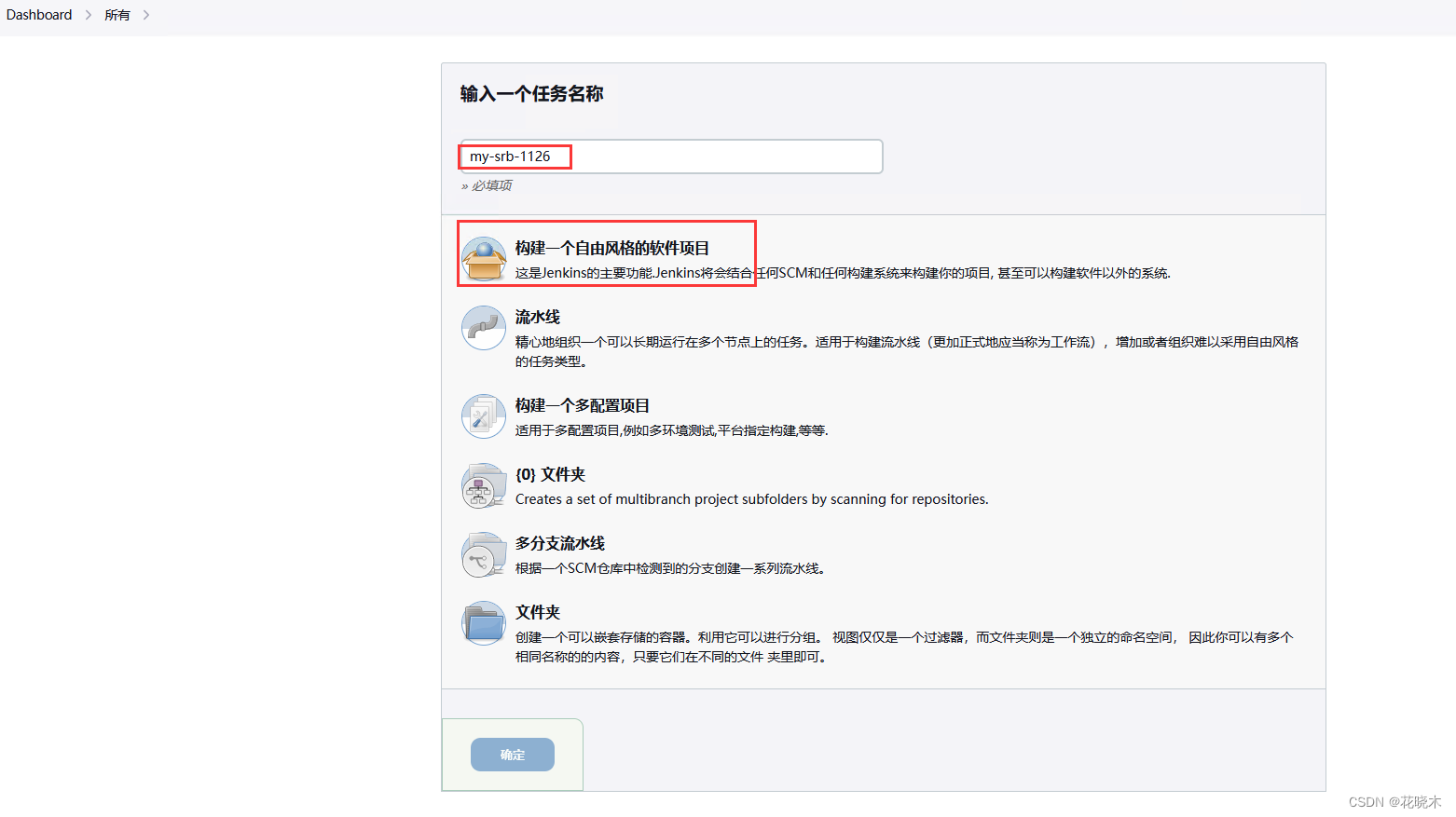Click the {0} 文件夹 organization folder icon
The image size is (1456, 817).
coord(484,485)
